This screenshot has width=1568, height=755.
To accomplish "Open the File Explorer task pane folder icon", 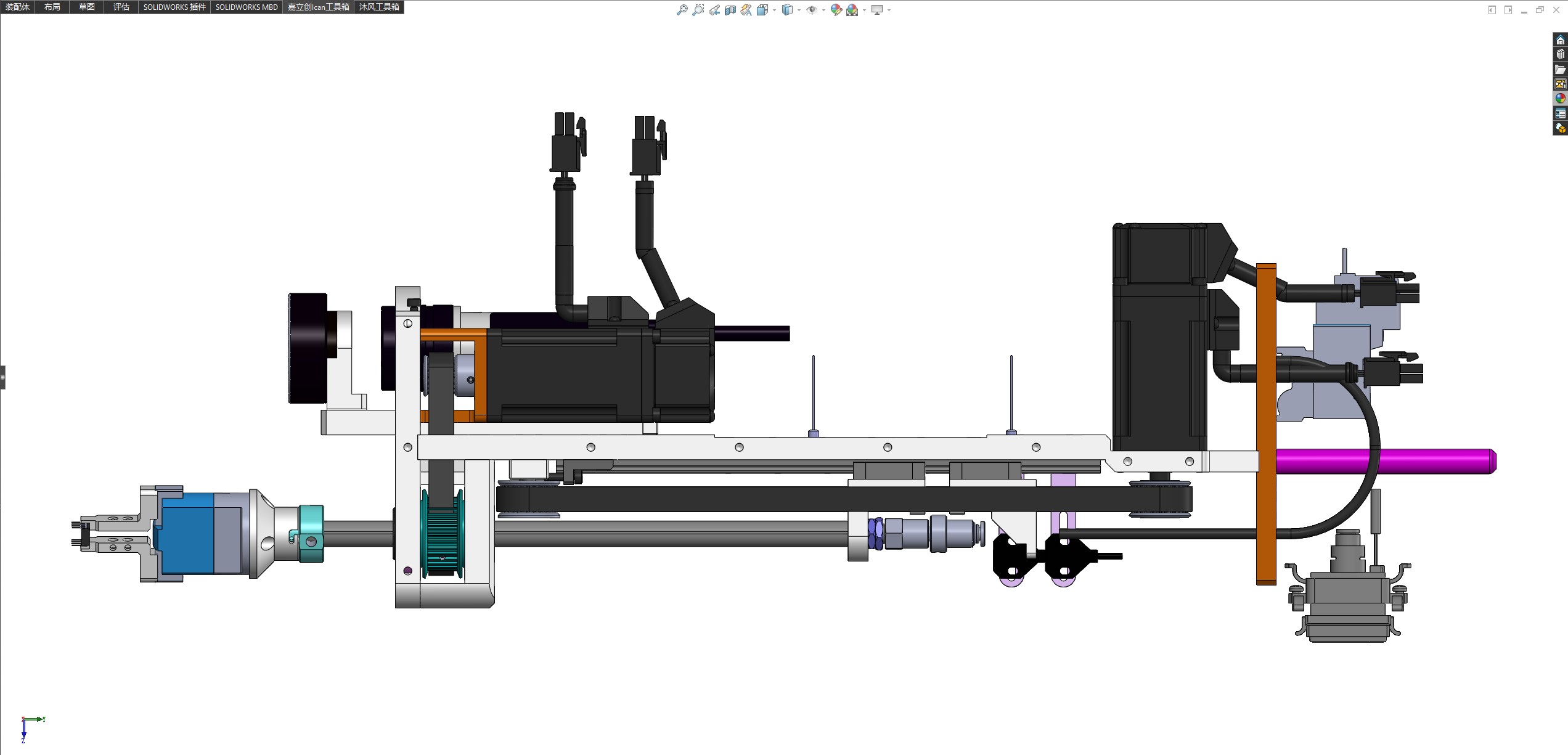I will coord(1560,70).
